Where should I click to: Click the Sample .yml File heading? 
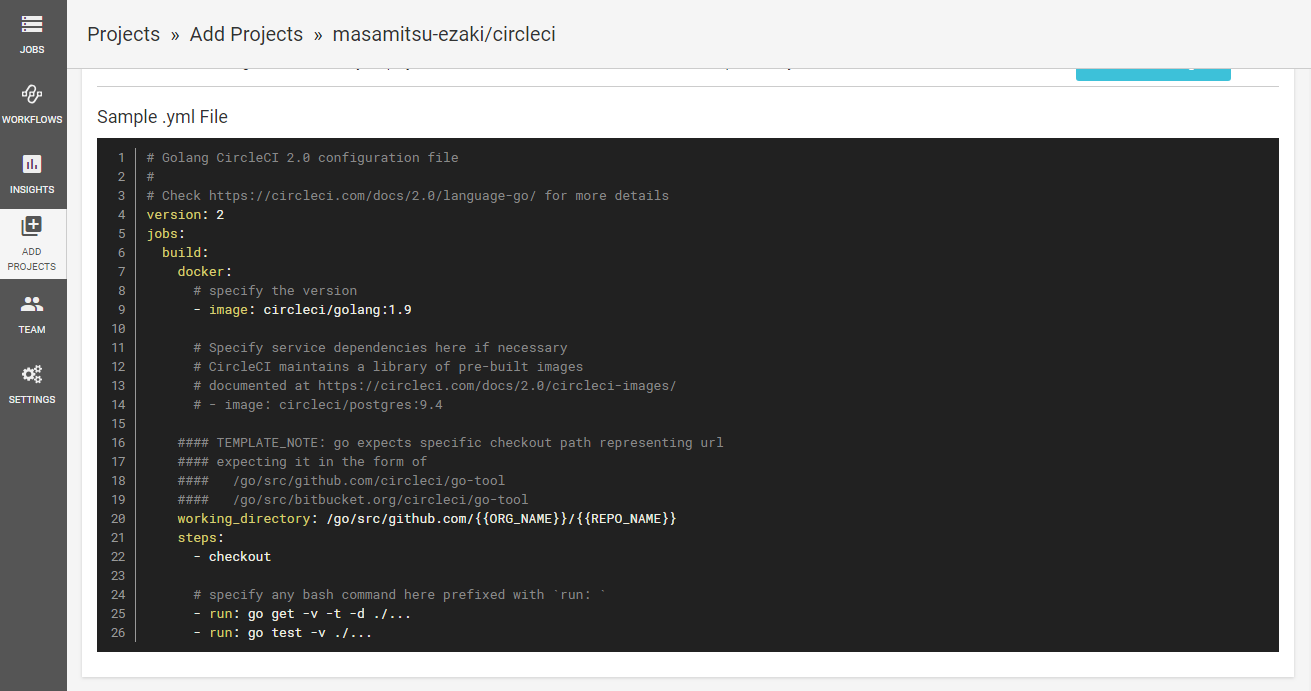162,117
